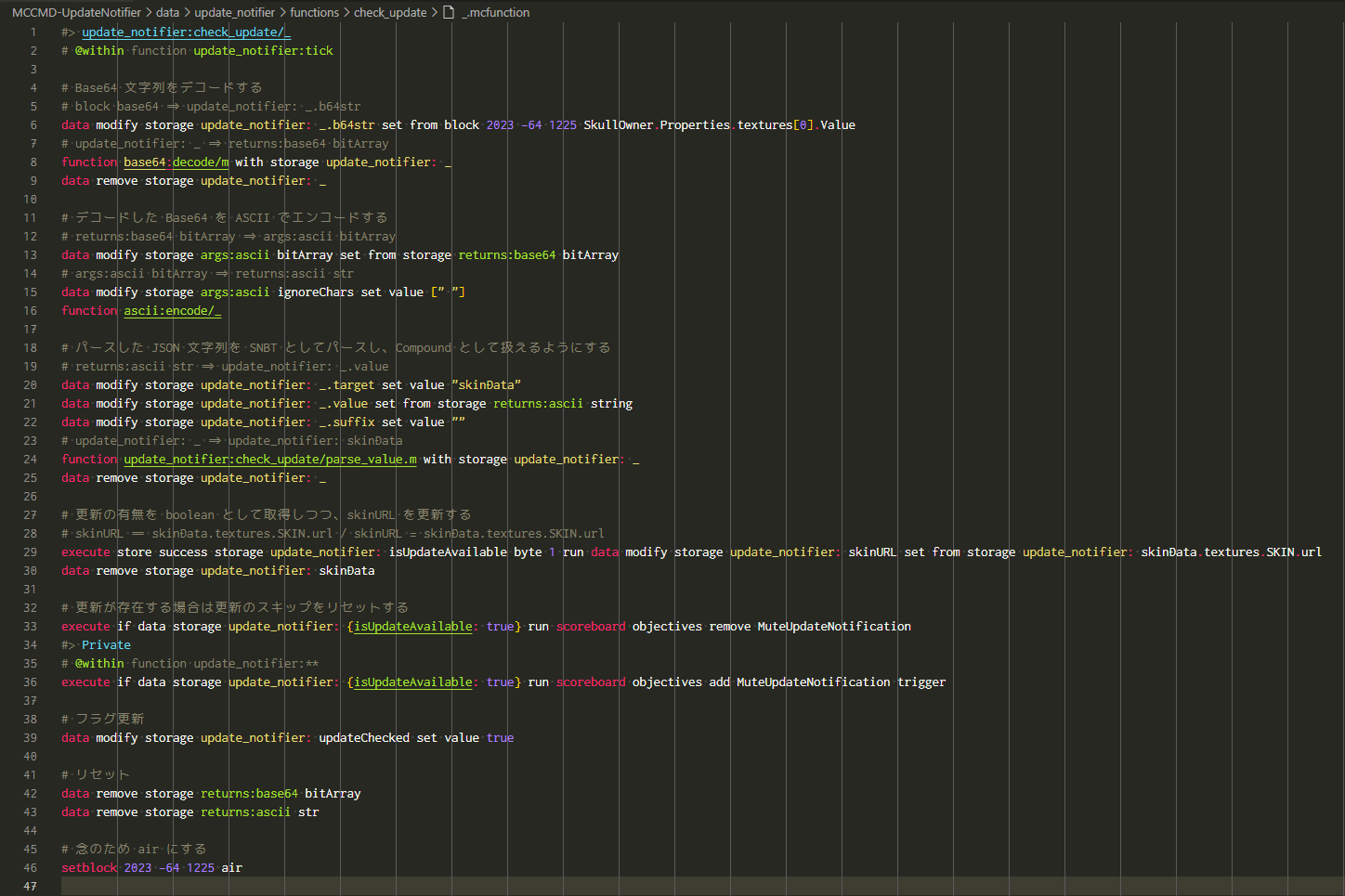Select line number 29 in the gutter

[30, 552]
